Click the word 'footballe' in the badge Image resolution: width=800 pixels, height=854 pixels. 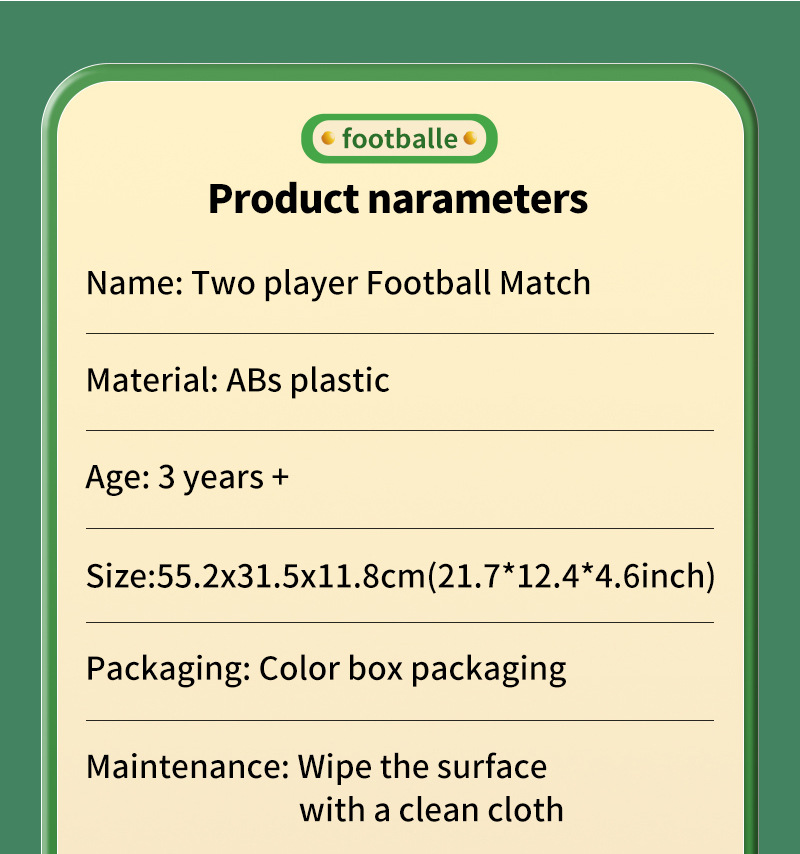(x=399, y=139)
